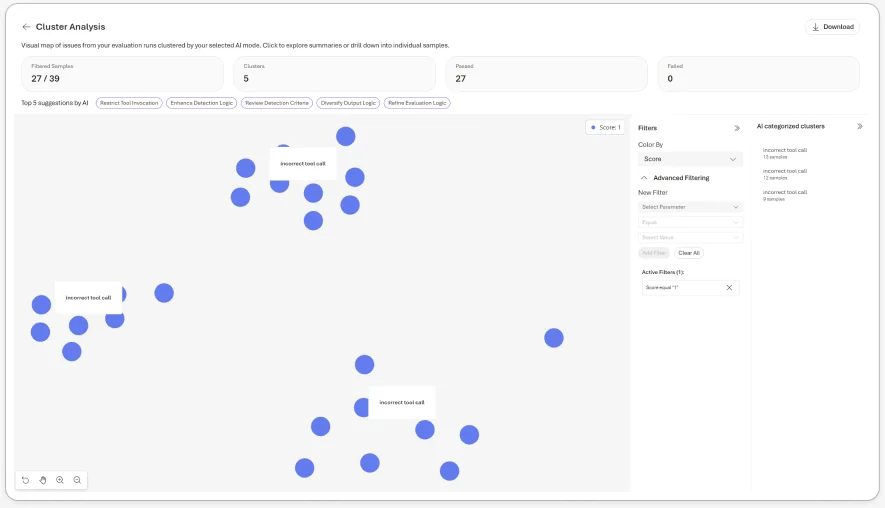The height and width of the screenshot is (508, 885).
Task: Click the Passed 27 card
Action: (x=546, y=73)
